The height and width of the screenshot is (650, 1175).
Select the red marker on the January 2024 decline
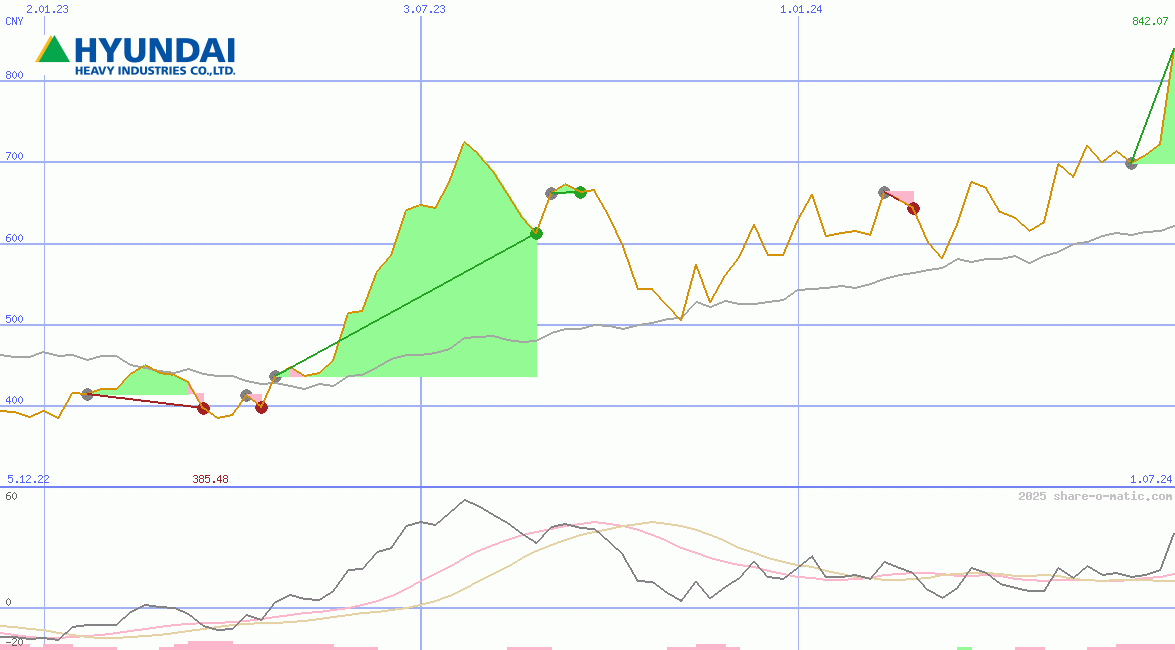(912, 208)
